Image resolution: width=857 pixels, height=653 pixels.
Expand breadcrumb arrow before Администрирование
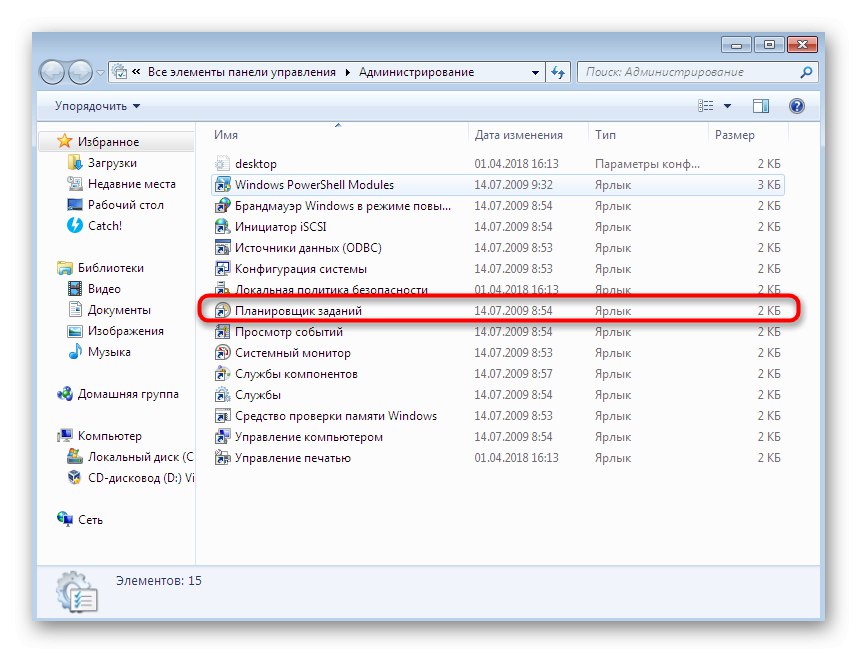point(348,72)
